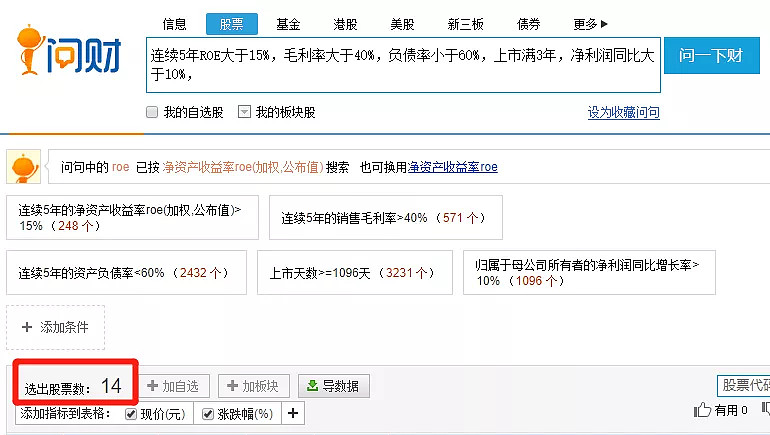Uncheck the 涨跌幅(%) indicator checkbox
Screen dimensions: 770x435
[x=208, y=413]
